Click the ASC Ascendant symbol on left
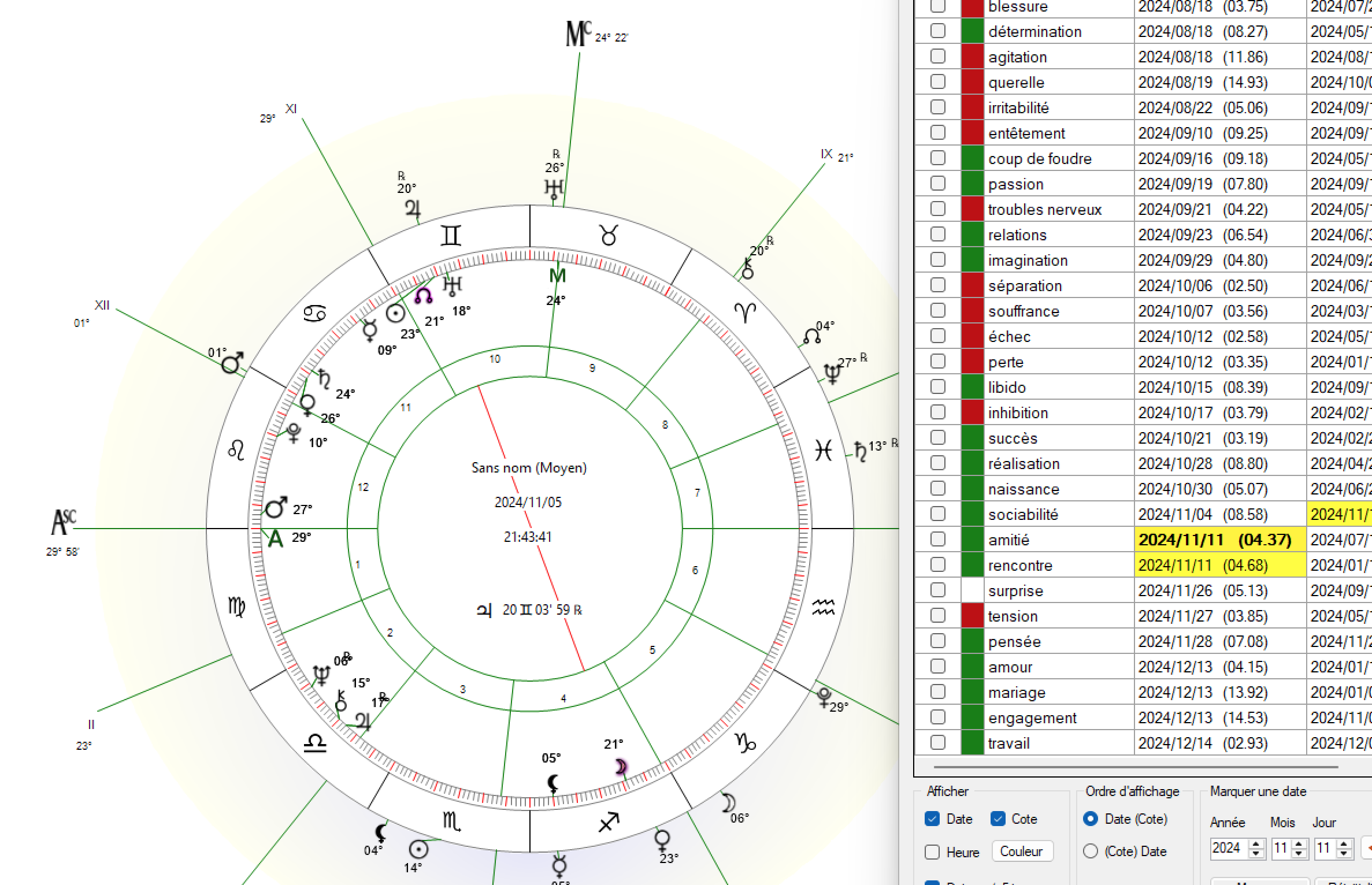This screenshot has width=1372, height=885. pos(63,522)
